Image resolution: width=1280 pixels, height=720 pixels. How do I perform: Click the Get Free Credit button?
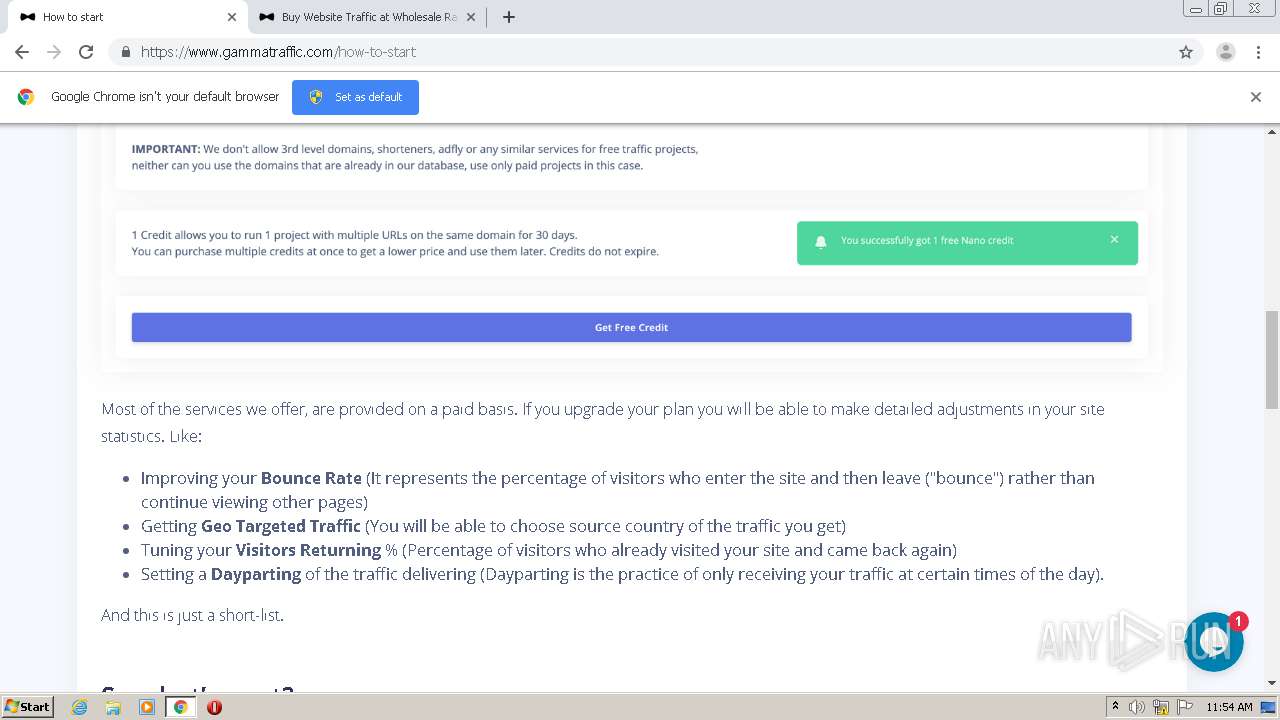[x=631, y=327]
